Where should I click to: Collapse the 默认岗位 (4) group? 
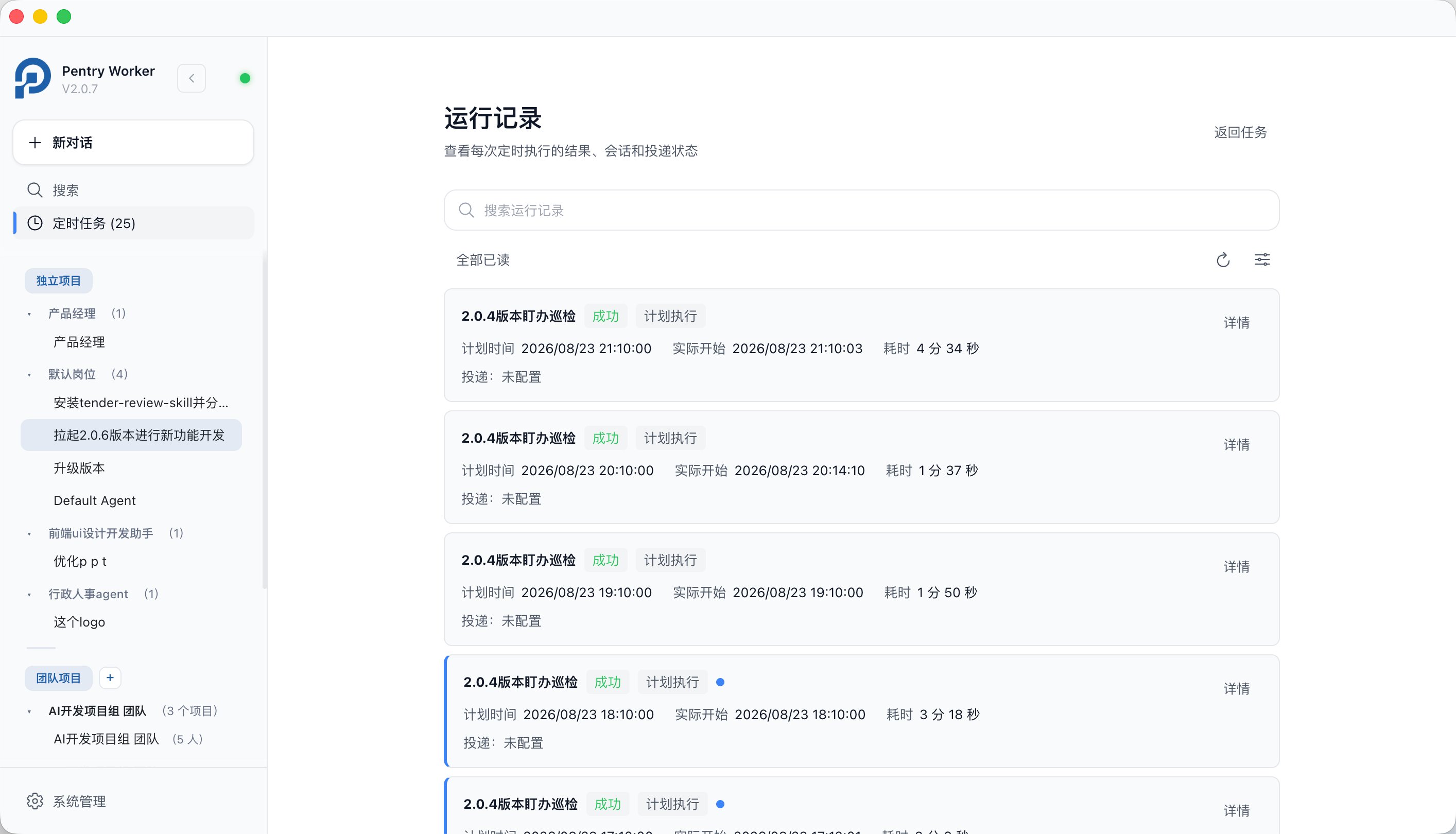coord(29,375)
